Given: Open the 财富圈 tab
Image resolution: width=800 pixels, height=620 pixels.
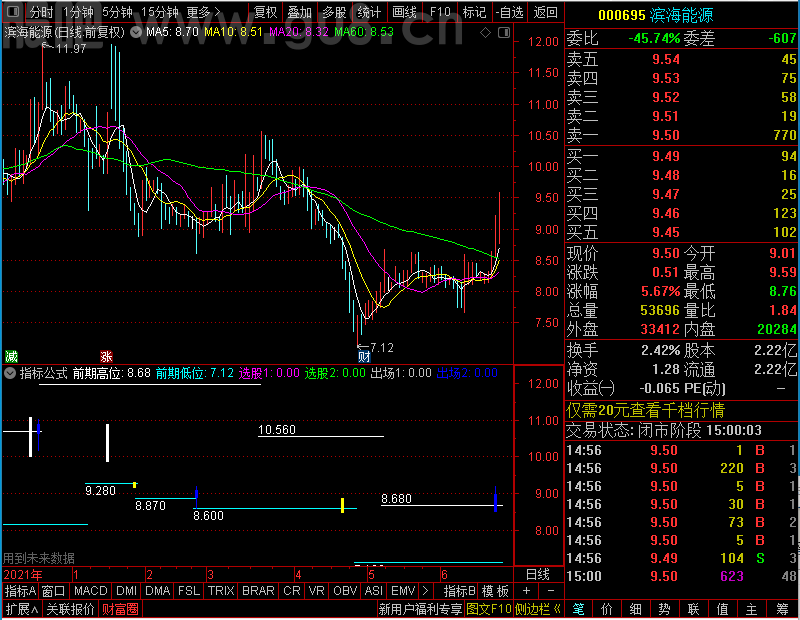Looking at the screenshot, I should [120, 609].
